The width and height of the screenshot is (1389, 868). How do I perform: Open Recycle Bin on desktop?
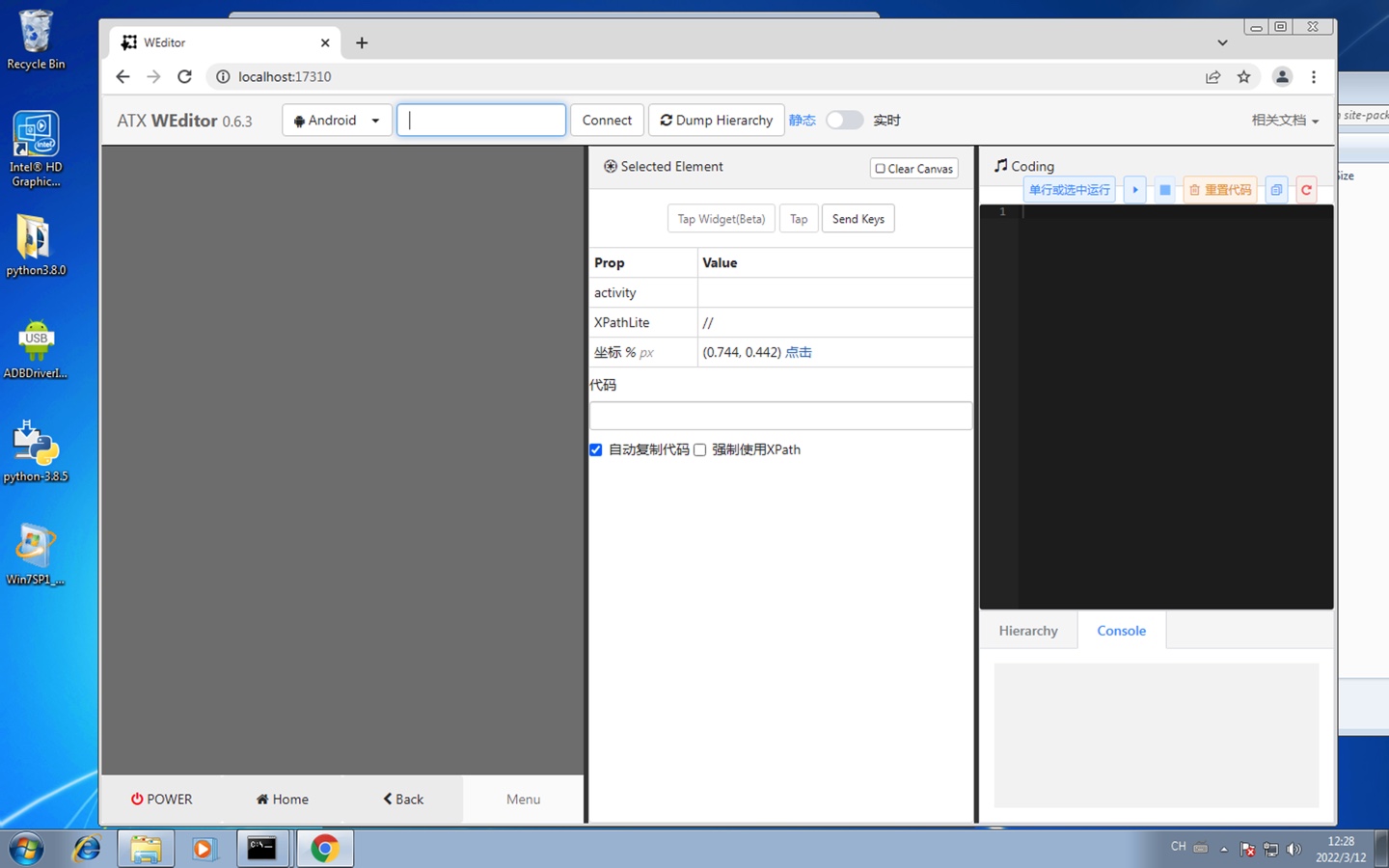[36, 41]
